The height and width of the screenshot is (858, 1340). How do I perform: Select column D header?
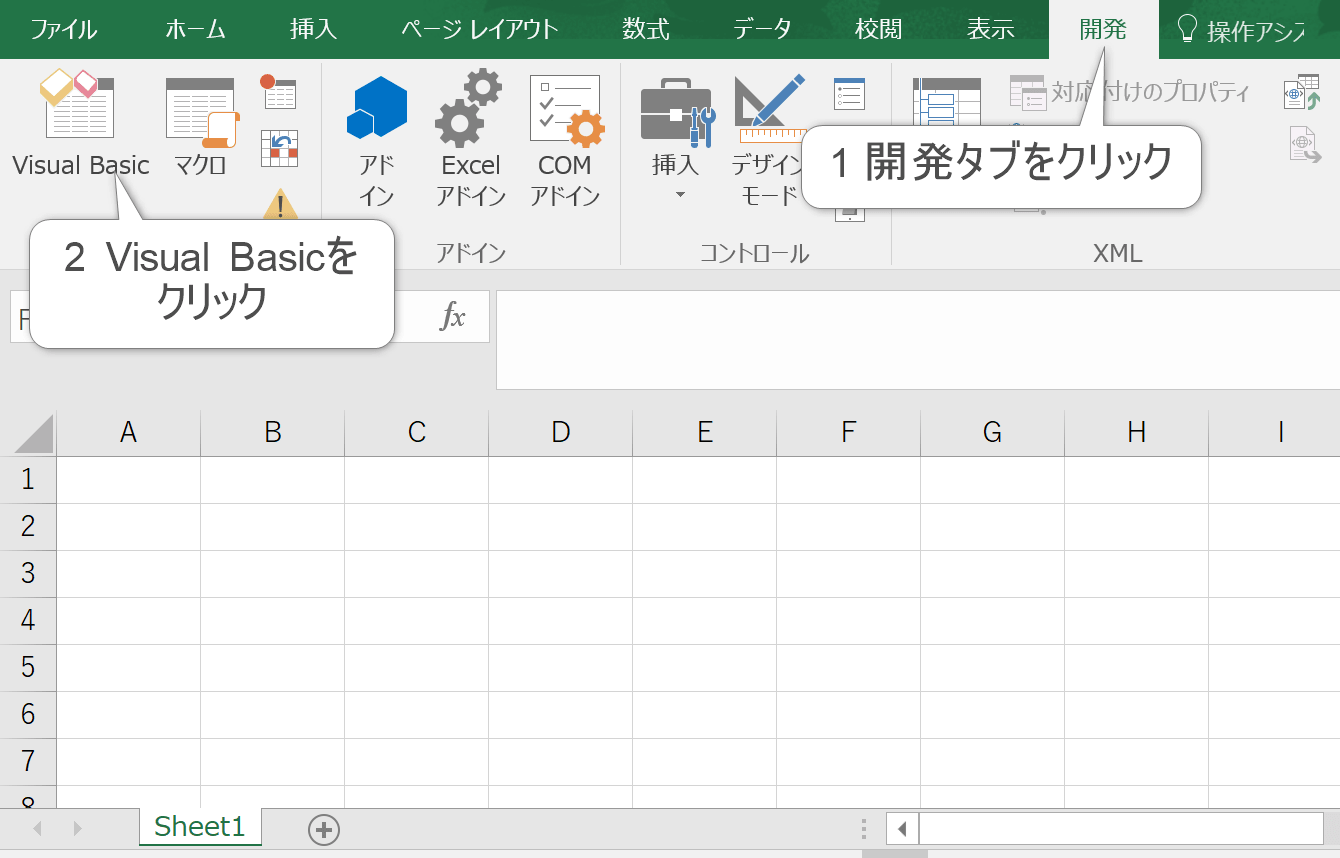(560, 432)
